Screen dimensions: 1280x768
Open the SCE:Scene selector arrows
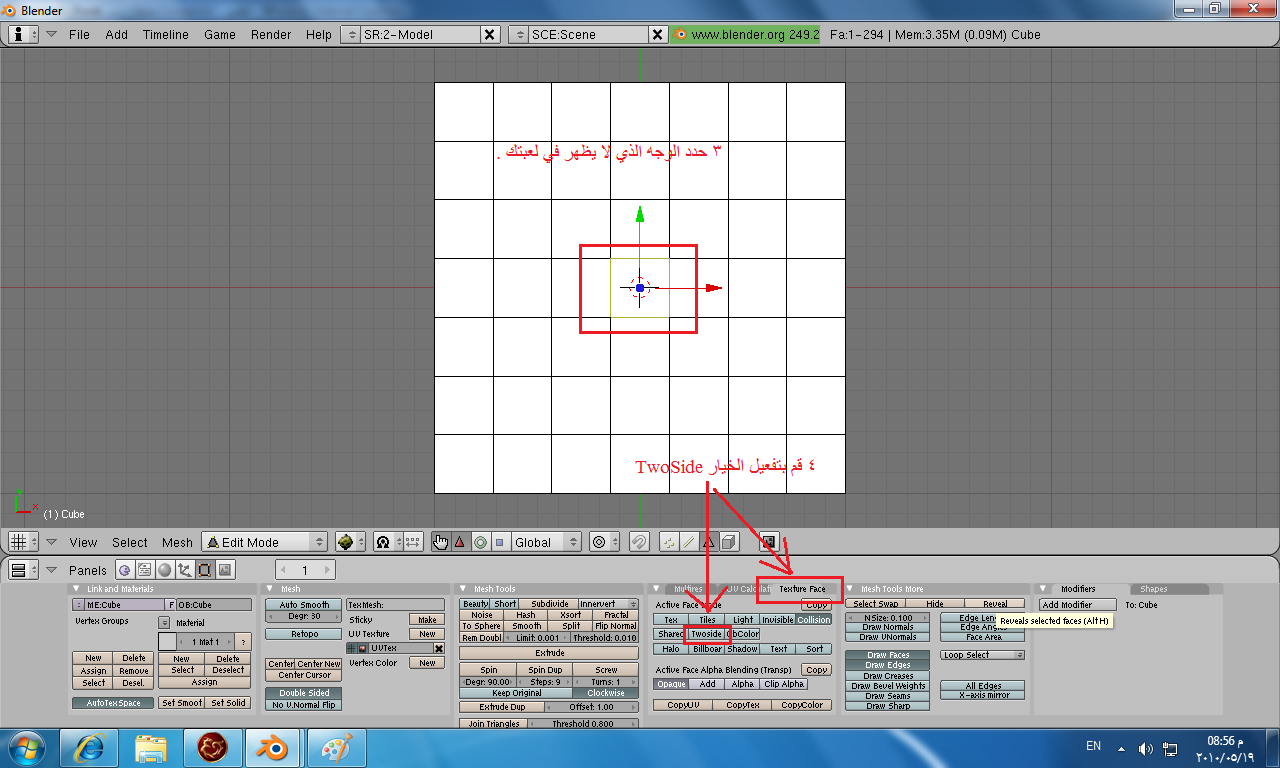519,34
